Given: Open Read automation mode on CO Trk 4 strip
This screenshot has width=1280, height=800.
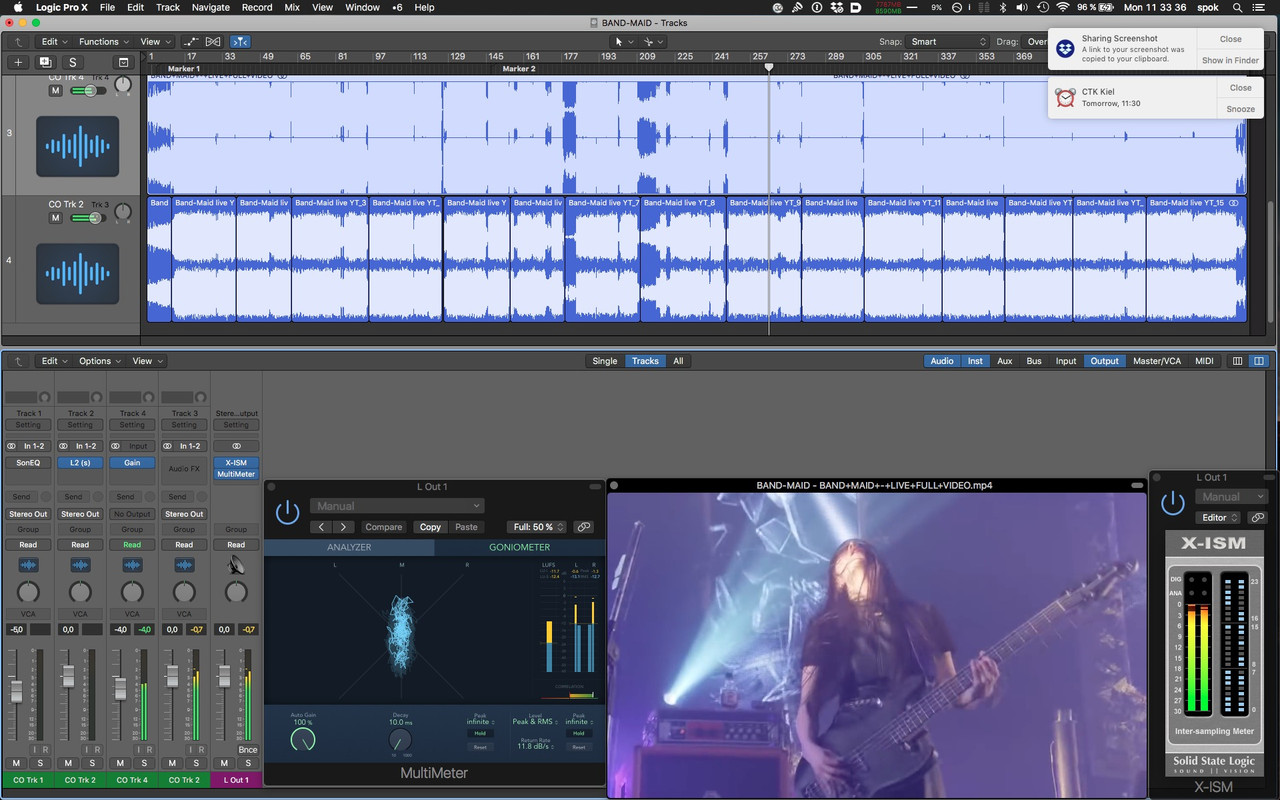Looking at the screenshot, I should (132, 545).
